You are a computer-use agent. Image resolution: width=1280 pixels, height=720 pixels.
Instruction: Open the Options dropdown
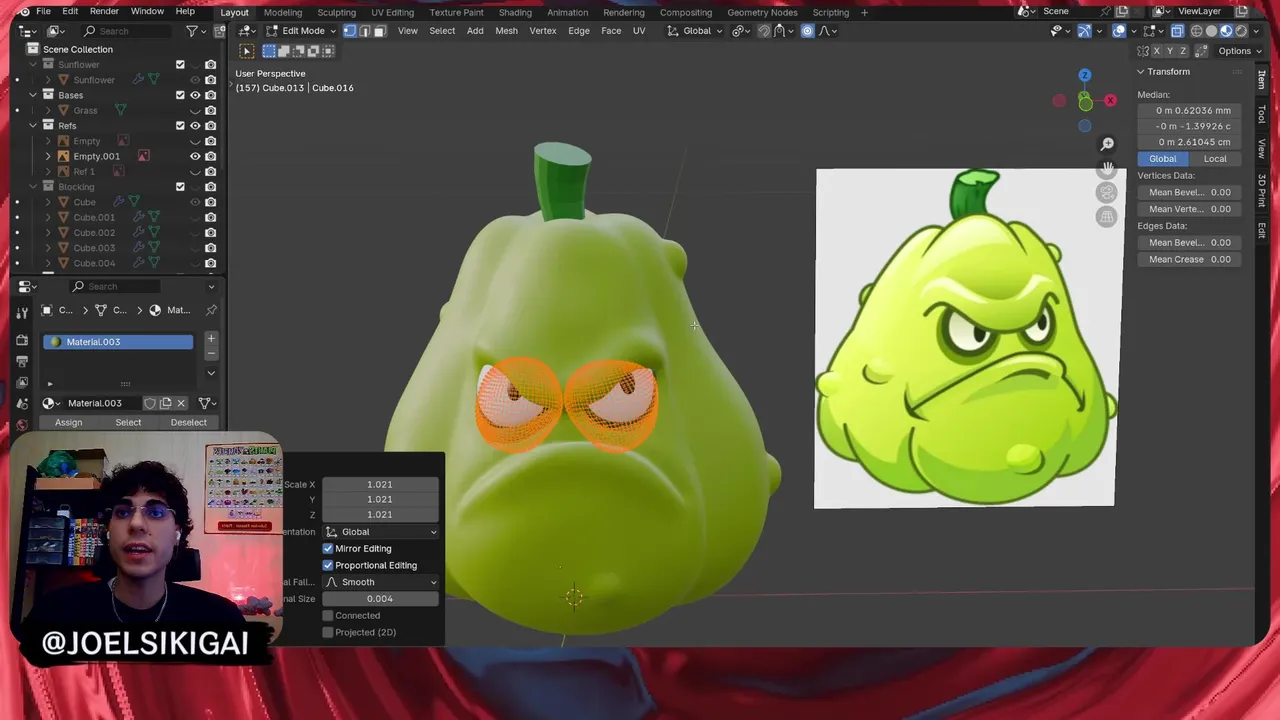point(1238,51)
